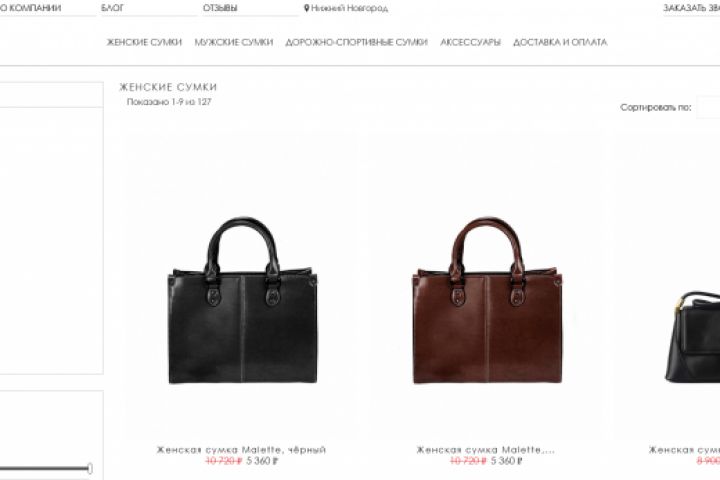
Task: Open the truncated Женская сумка Malette,... title
Action: (486, 450)
